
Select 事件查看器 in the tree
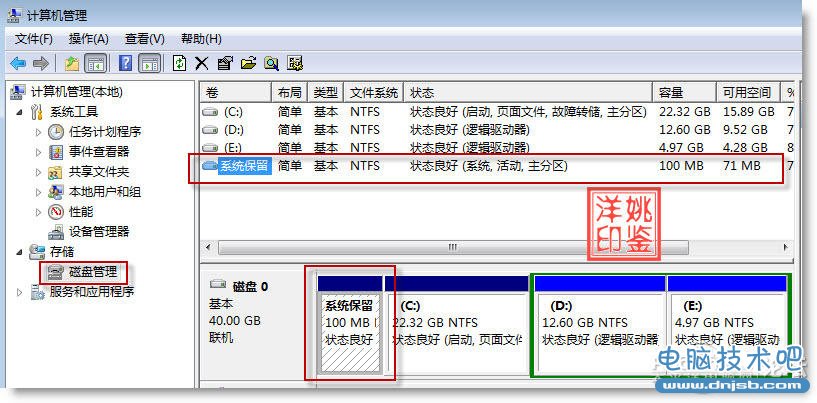click(98, 152)
